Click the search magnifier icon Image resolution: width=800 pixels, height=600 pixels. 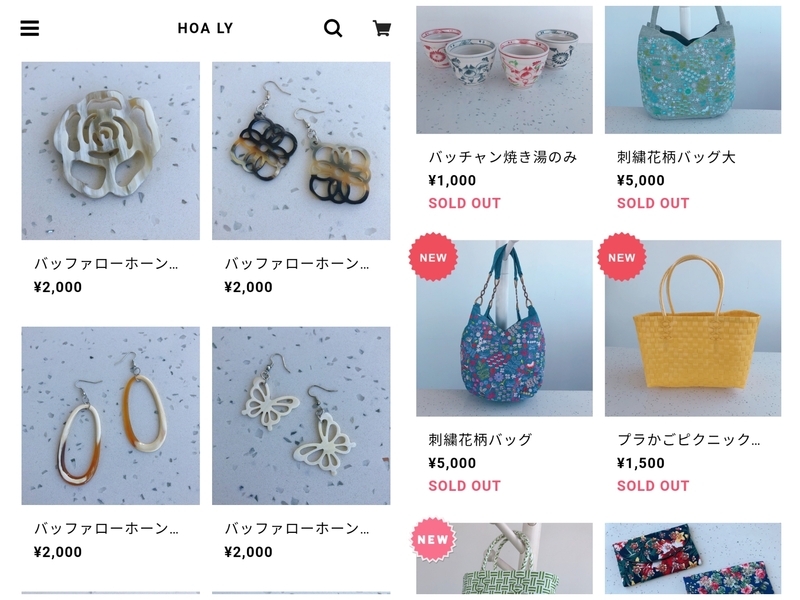click(x=333, y=28)
